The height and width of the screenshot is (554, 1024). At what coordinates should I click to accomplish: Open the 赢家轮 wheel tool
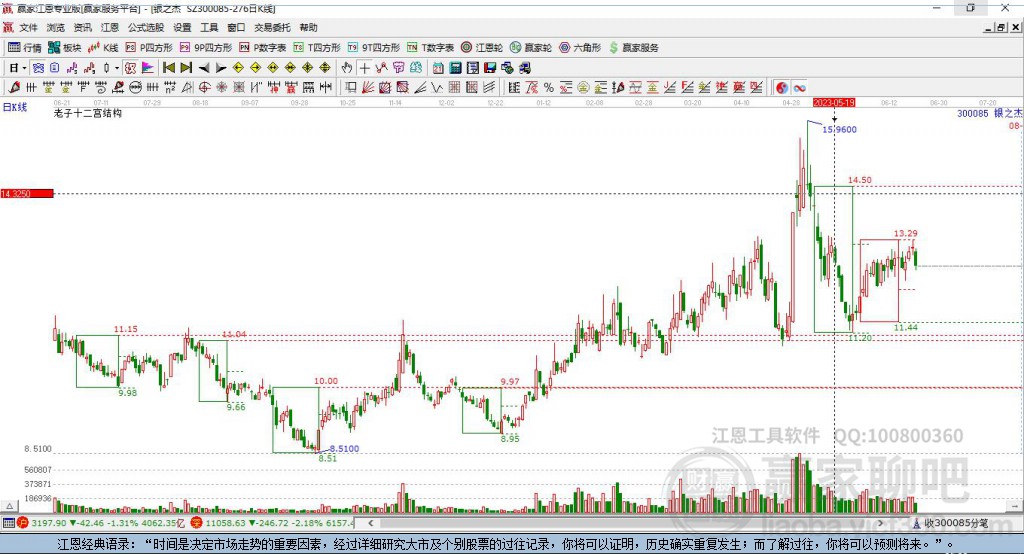coord(531,48)
